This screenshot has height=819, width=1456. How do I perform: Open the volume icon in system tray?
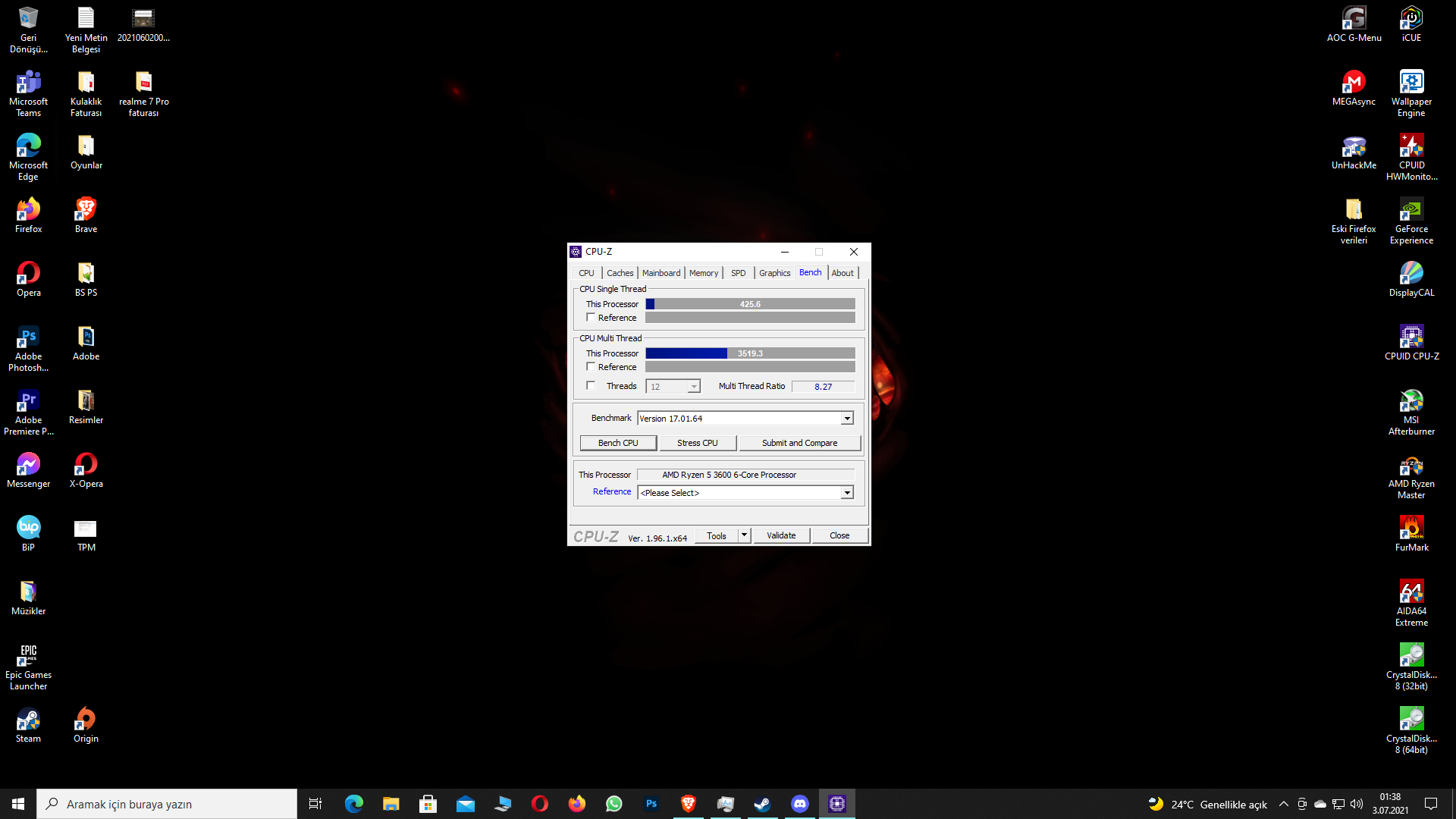pyautogui.click(x=1357, y=804)
